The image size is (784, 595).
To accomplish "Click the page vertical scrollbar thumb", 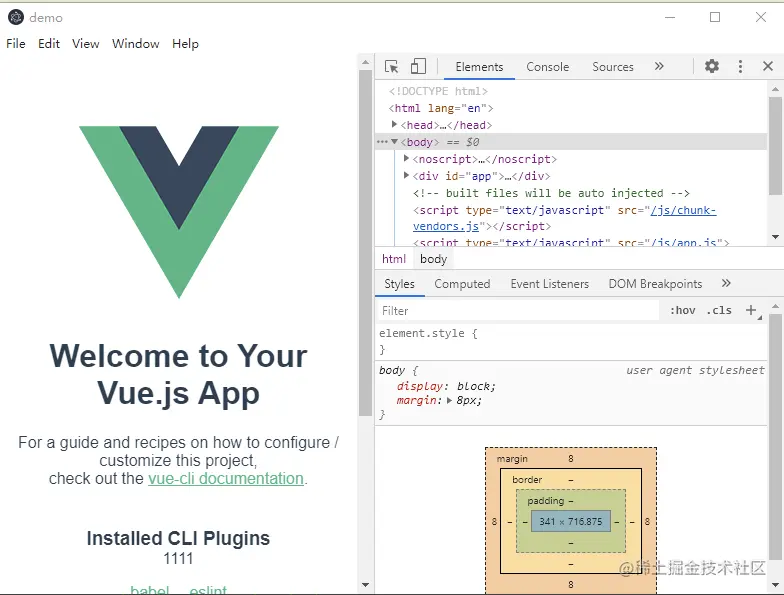I will (x=366, y=243).
